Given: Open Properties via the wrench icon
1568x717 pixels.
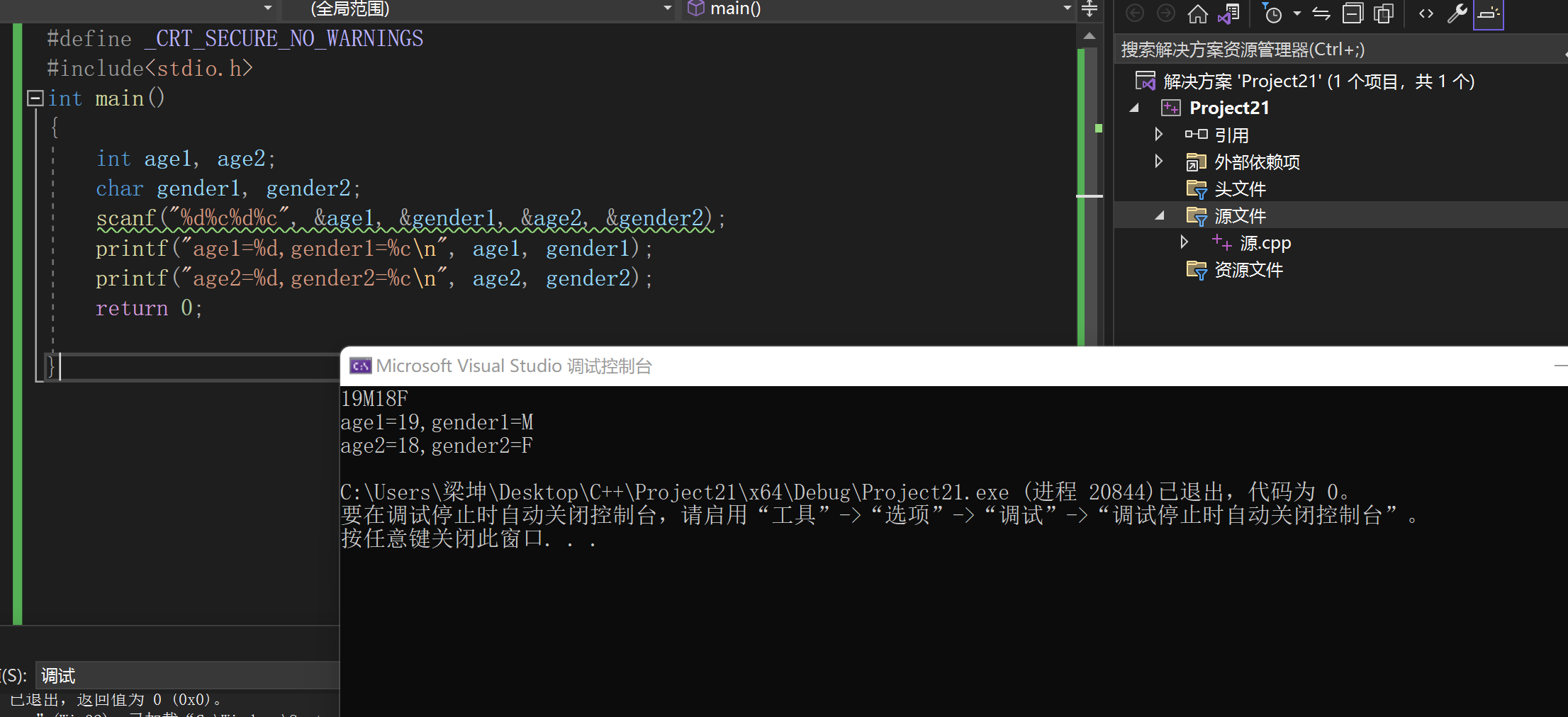Looking at the screenshot, I should (x=1457, y=13).
